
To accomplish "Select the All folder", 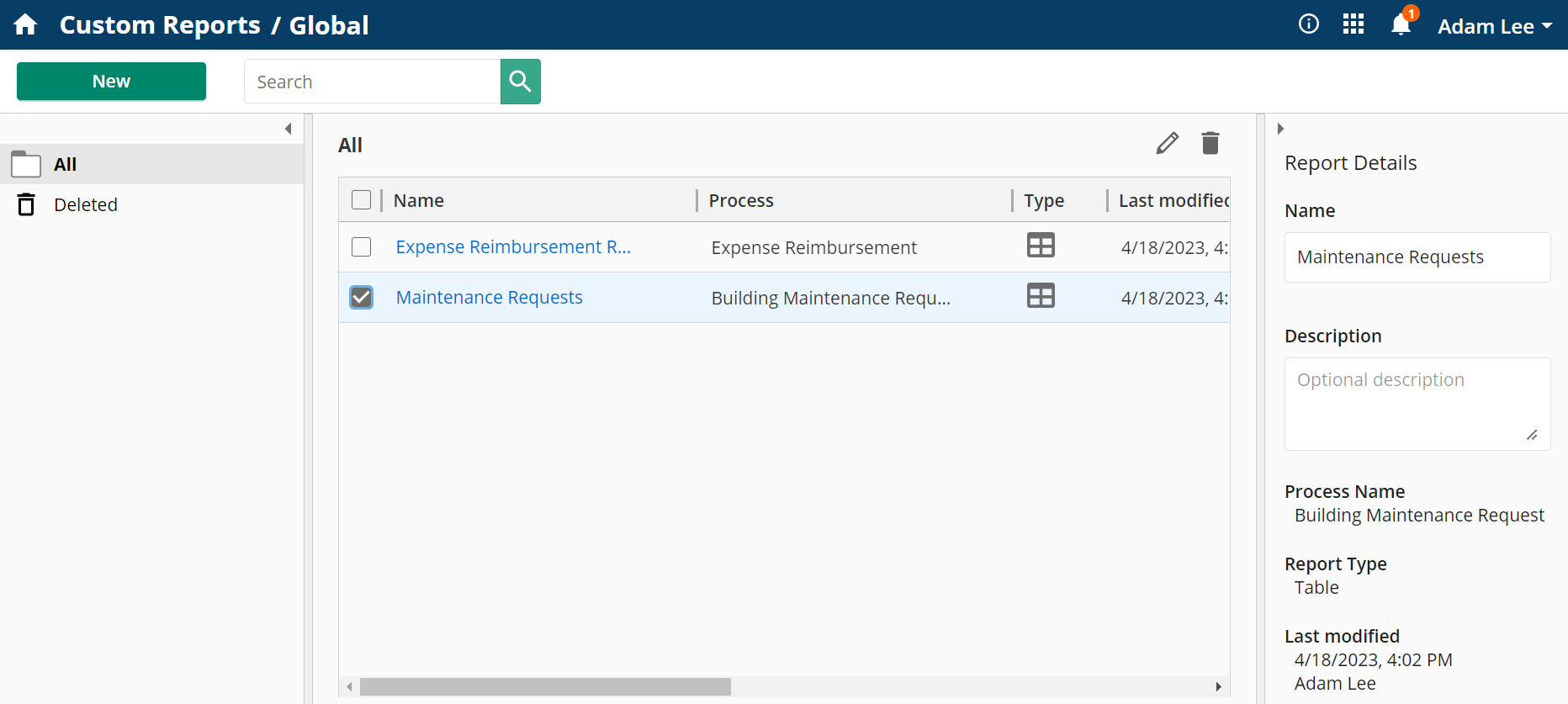I will 66,165.
